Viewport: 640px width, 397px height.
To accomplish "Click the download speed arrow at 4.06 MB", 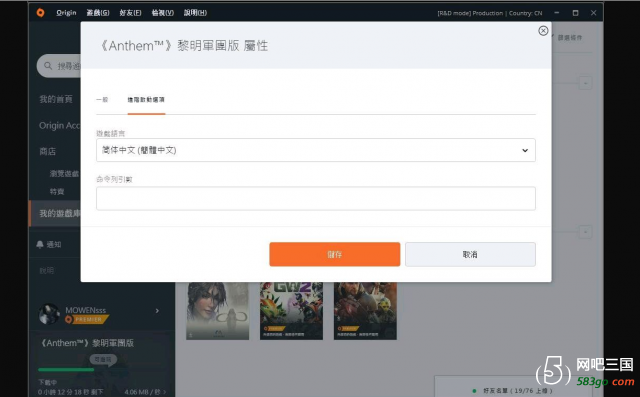I will 164,392.
